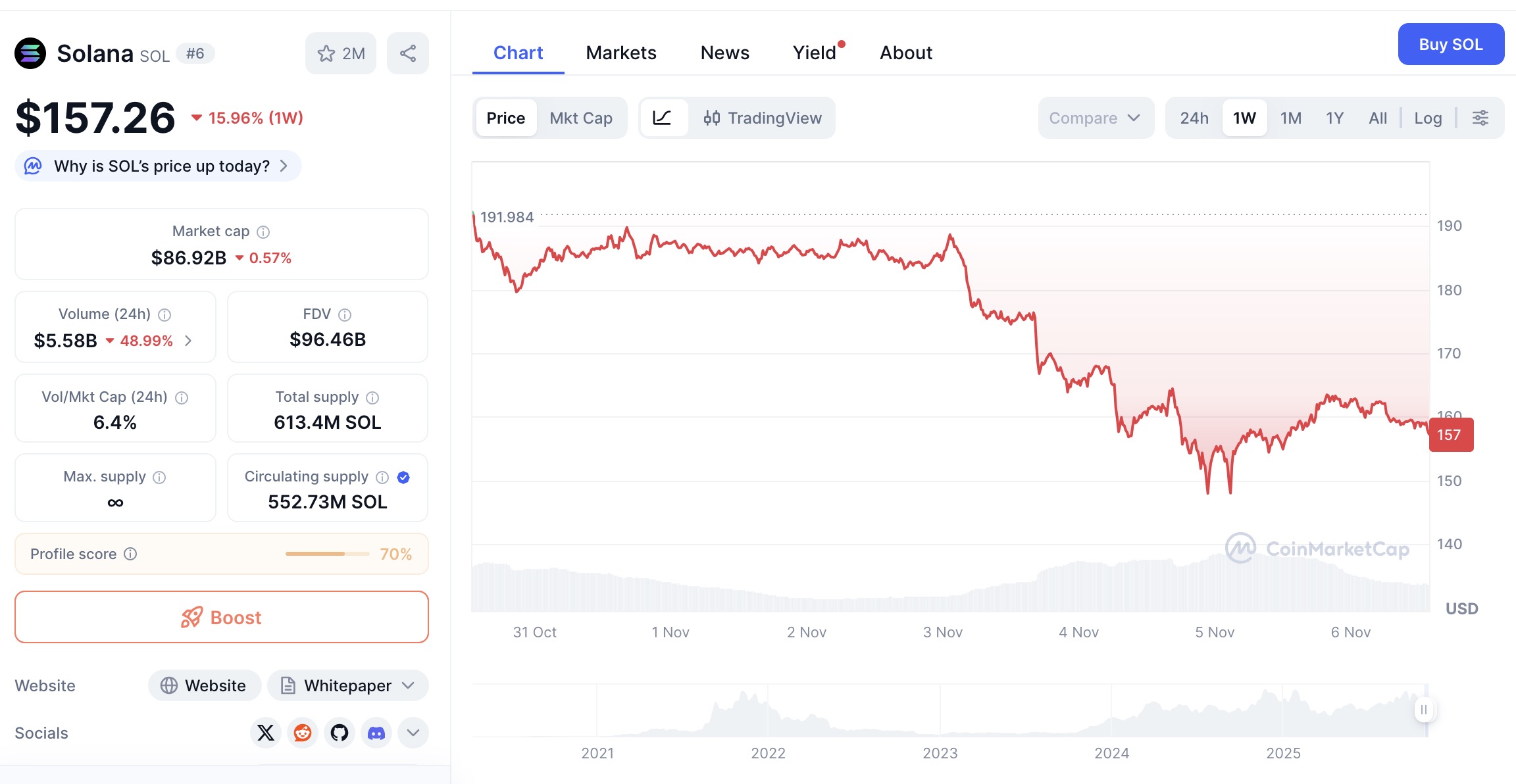This screenshot has width=1516, height=784.
Task: Open chart settings sliders icon
Action: [x=1480, y=118]
